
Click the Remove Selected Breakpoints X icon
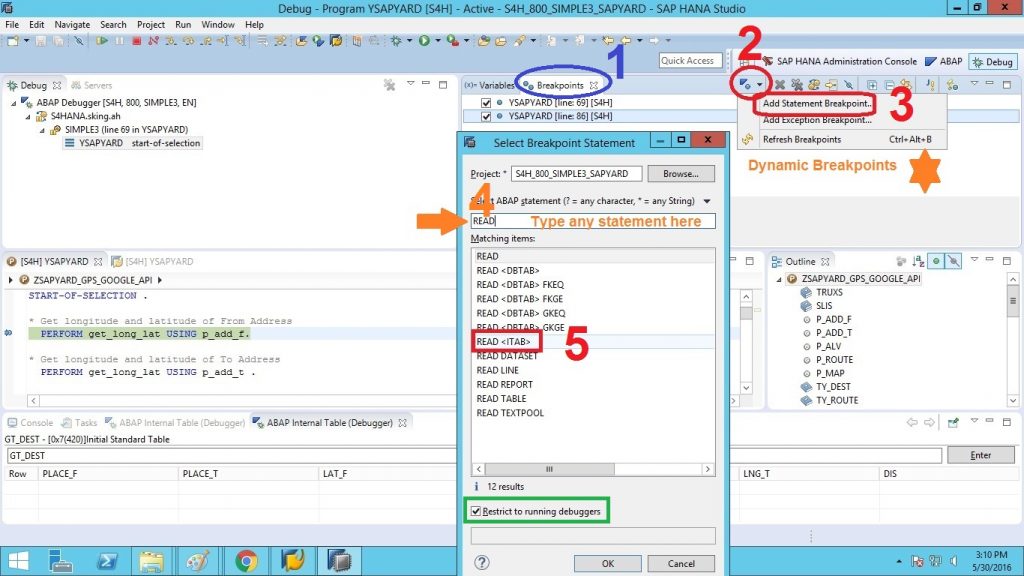click(779, 85)
